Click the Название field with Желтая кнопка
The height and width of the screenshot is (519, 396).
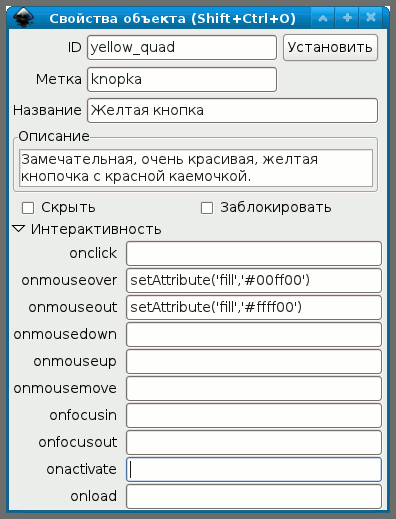point(232,110)
